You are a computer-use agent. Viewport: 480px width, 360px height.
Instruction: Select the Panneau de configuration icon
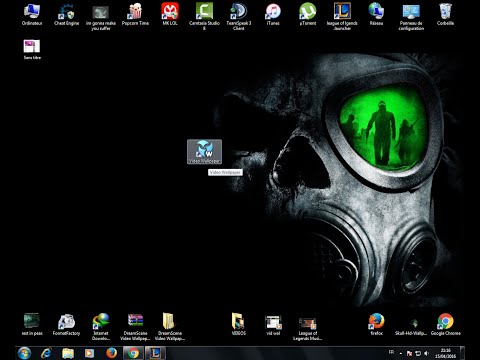coord(411,17)
